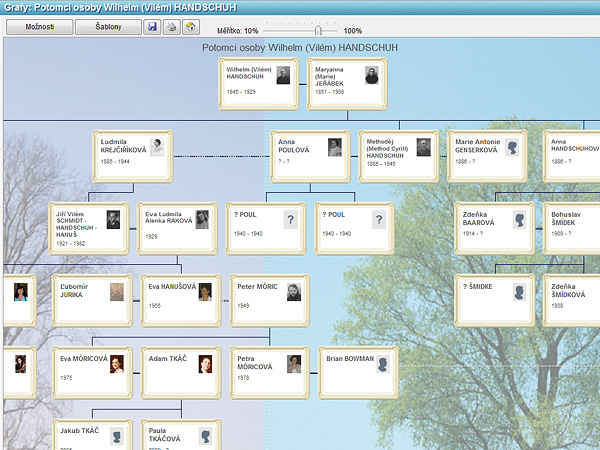Click Methoděj HANDSCHUH portrait photo

(x=424, y=147)
